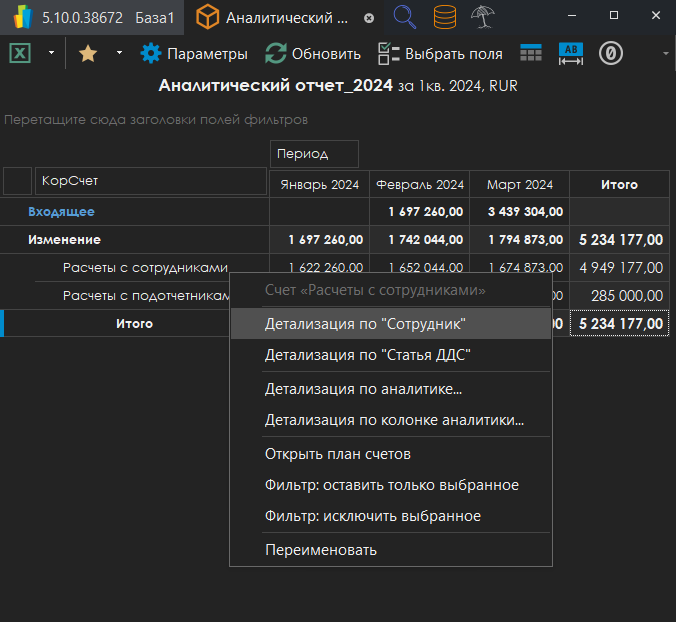
Task: Click the AB column width icon
Action: 571,54
